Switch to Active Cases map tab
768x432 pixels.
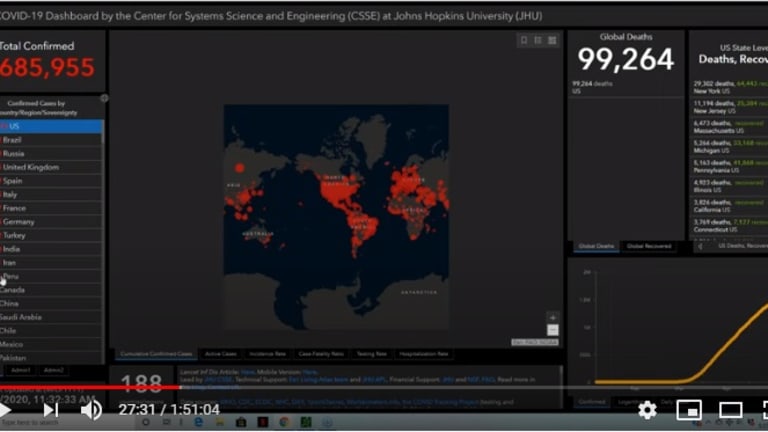pyautogui.click(x=220, y=354)
